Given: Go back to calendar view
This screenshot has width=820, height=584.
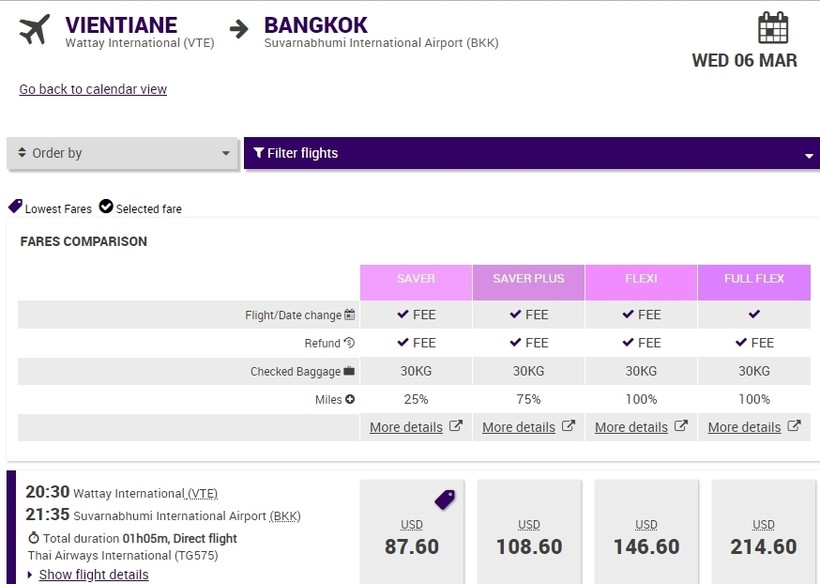Looking at the screenshot, I should pos(93,89).
